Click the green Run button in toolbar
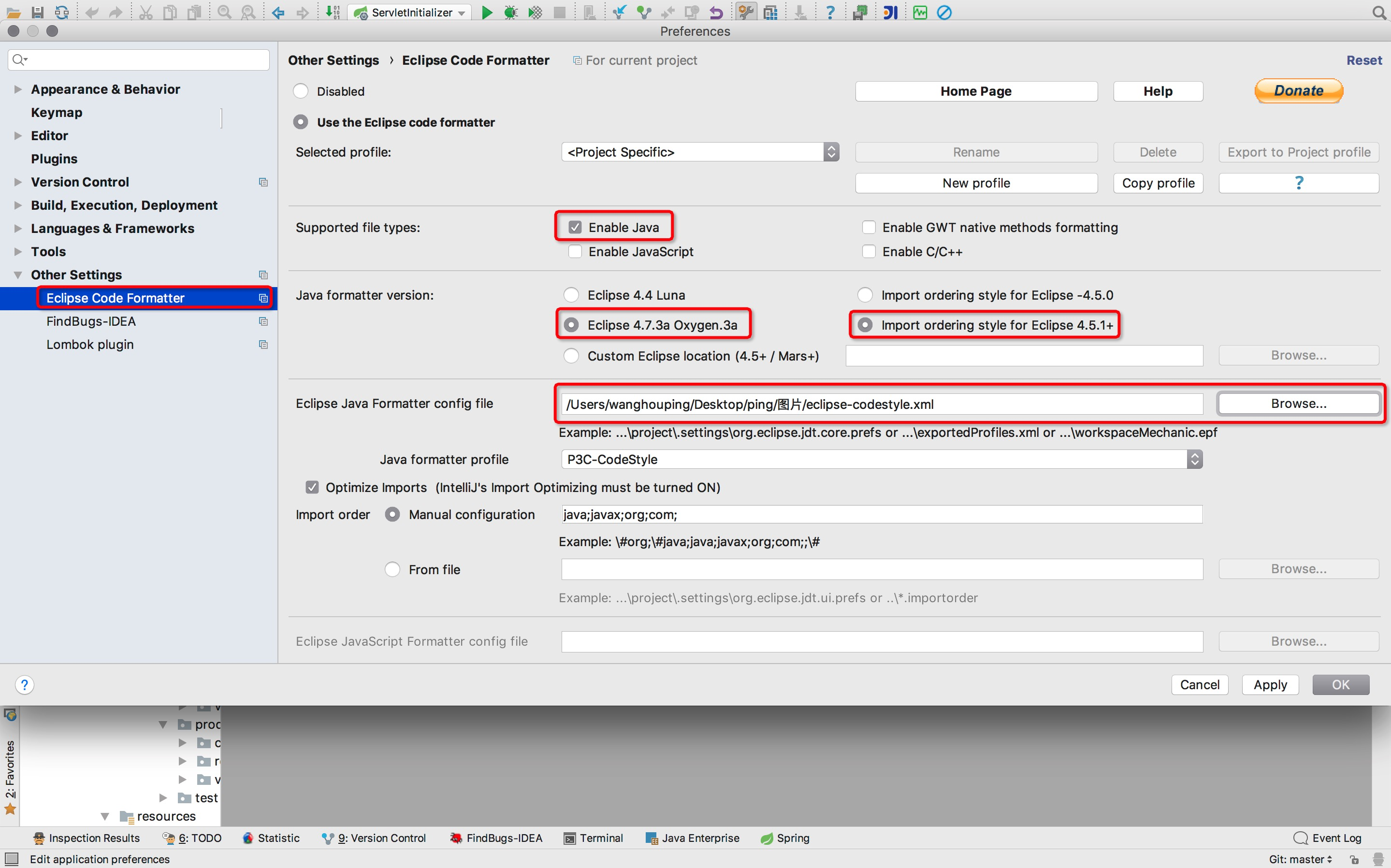Viewport: 1391px width, 868px height. [486, 12]
